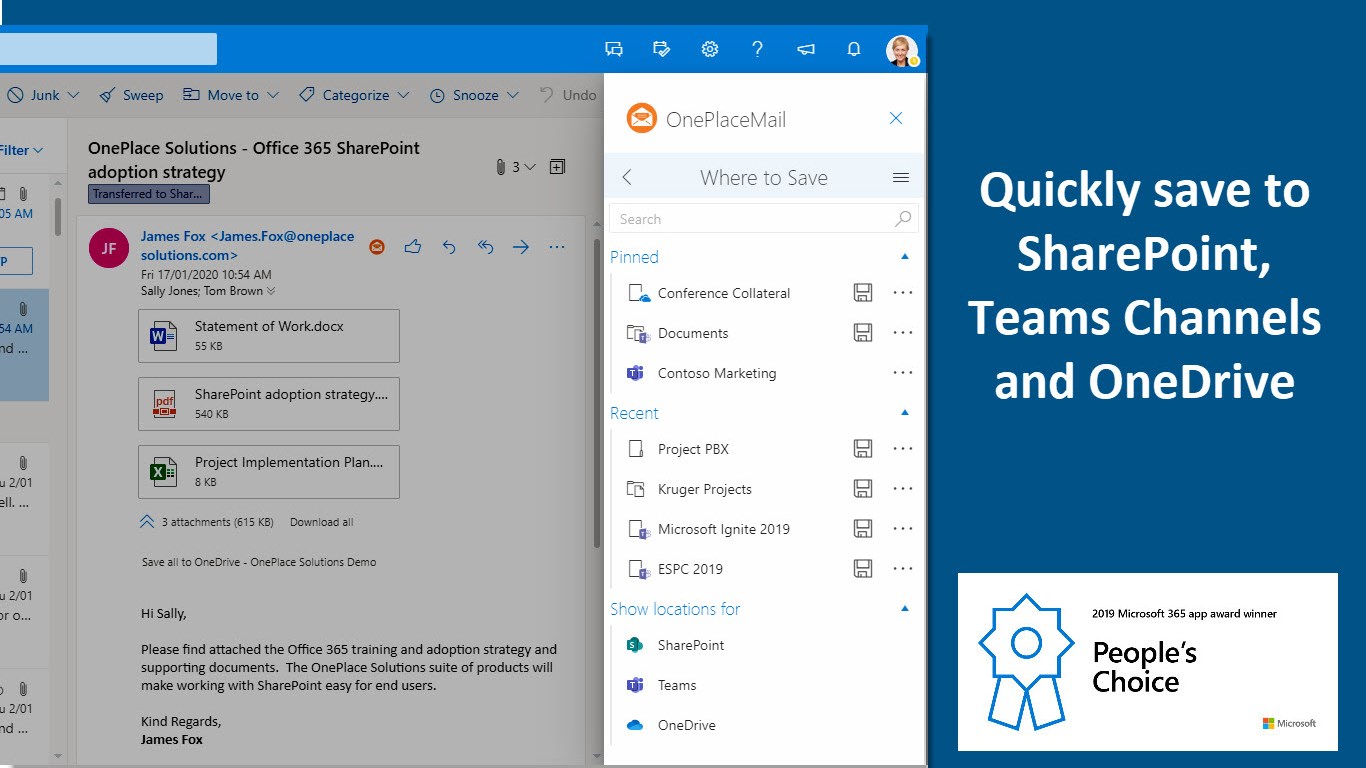Open more options for ESPC 2019
The height and width of the screenshot is (768, 1366).
click(x=903, y=569)
